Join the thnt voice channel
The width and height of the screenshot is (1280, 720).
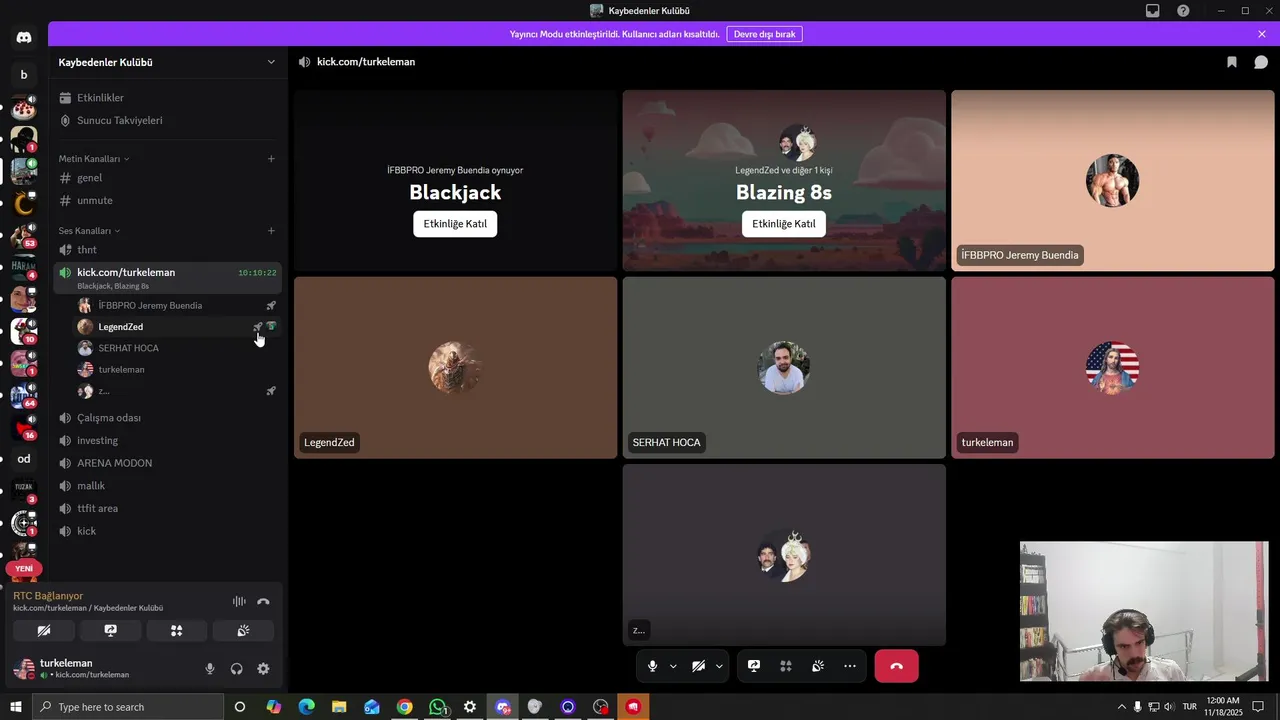[167, 250]
